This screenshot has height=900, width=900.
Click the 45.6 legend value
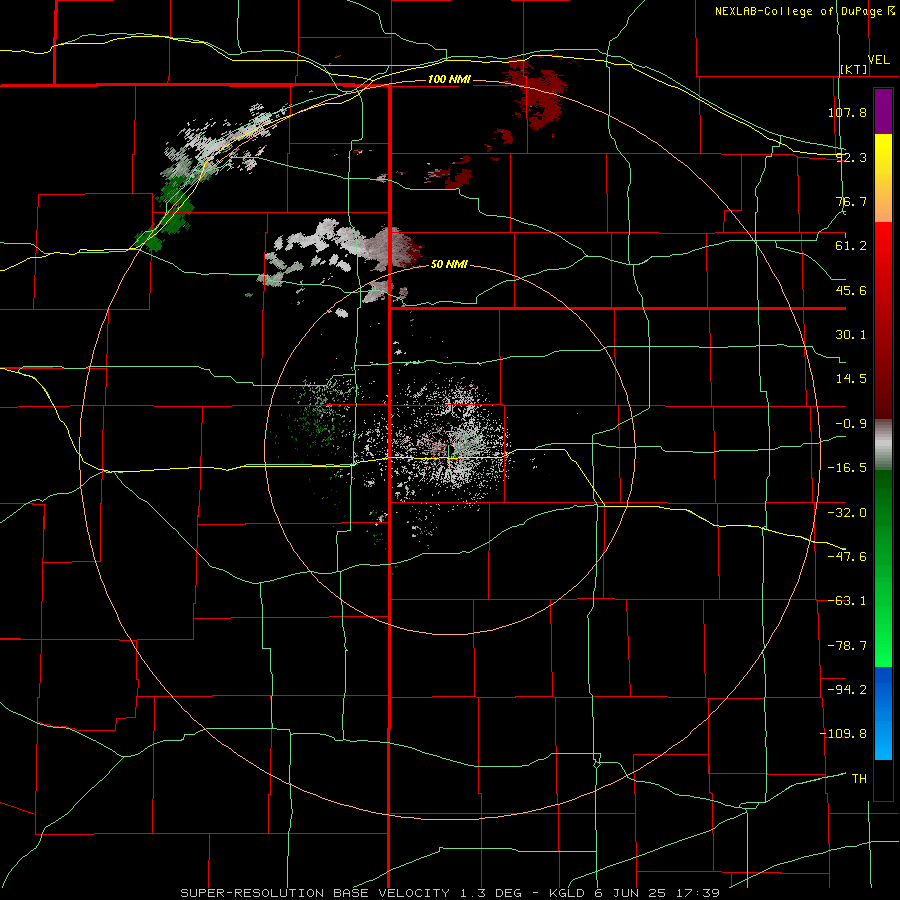coord(851,290)
